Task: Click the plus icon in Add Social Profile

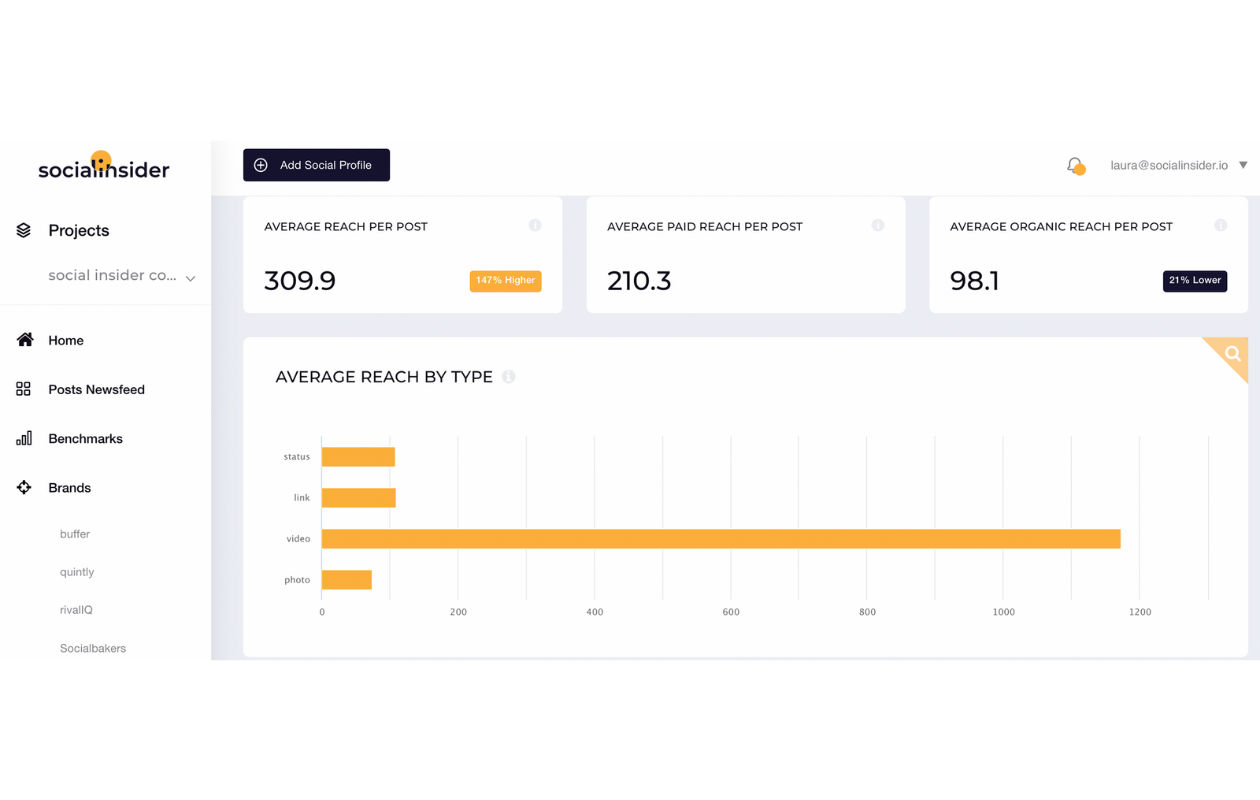Action: [x=261, y=165]
